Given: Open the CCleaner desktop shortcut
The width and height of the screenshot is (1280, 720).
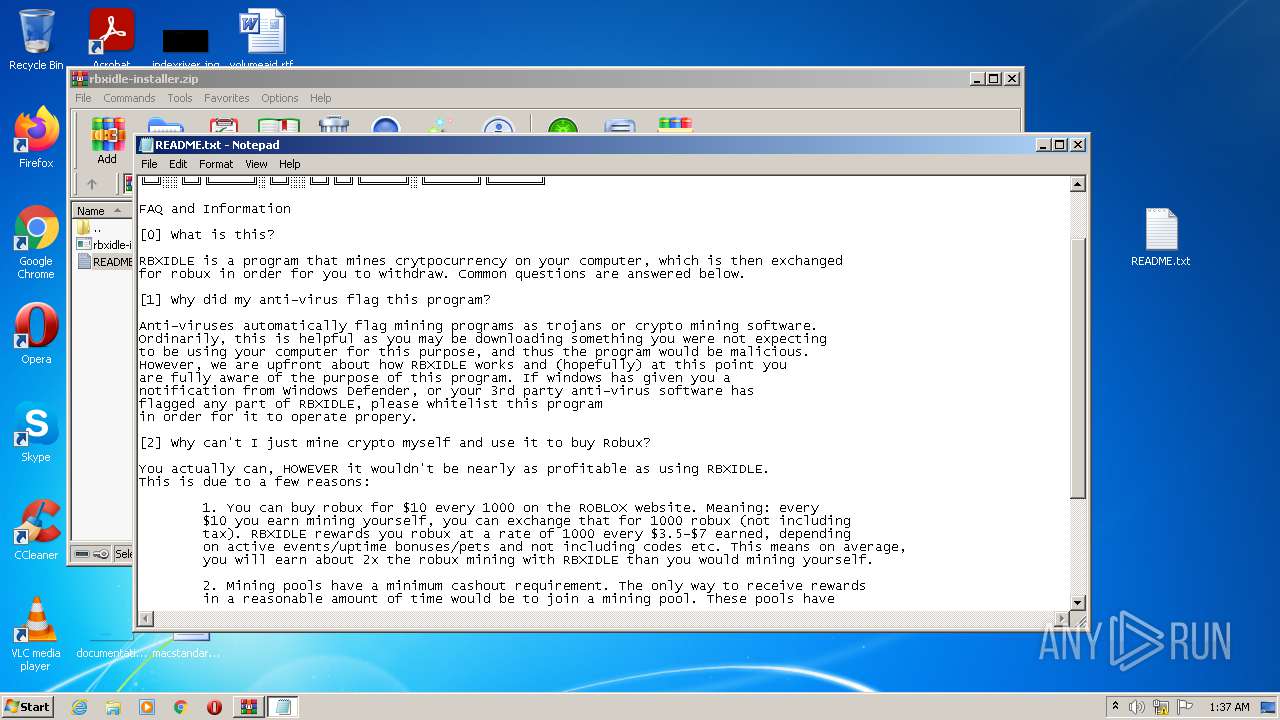Looking at the screenshot, I should tap(36, 530).
